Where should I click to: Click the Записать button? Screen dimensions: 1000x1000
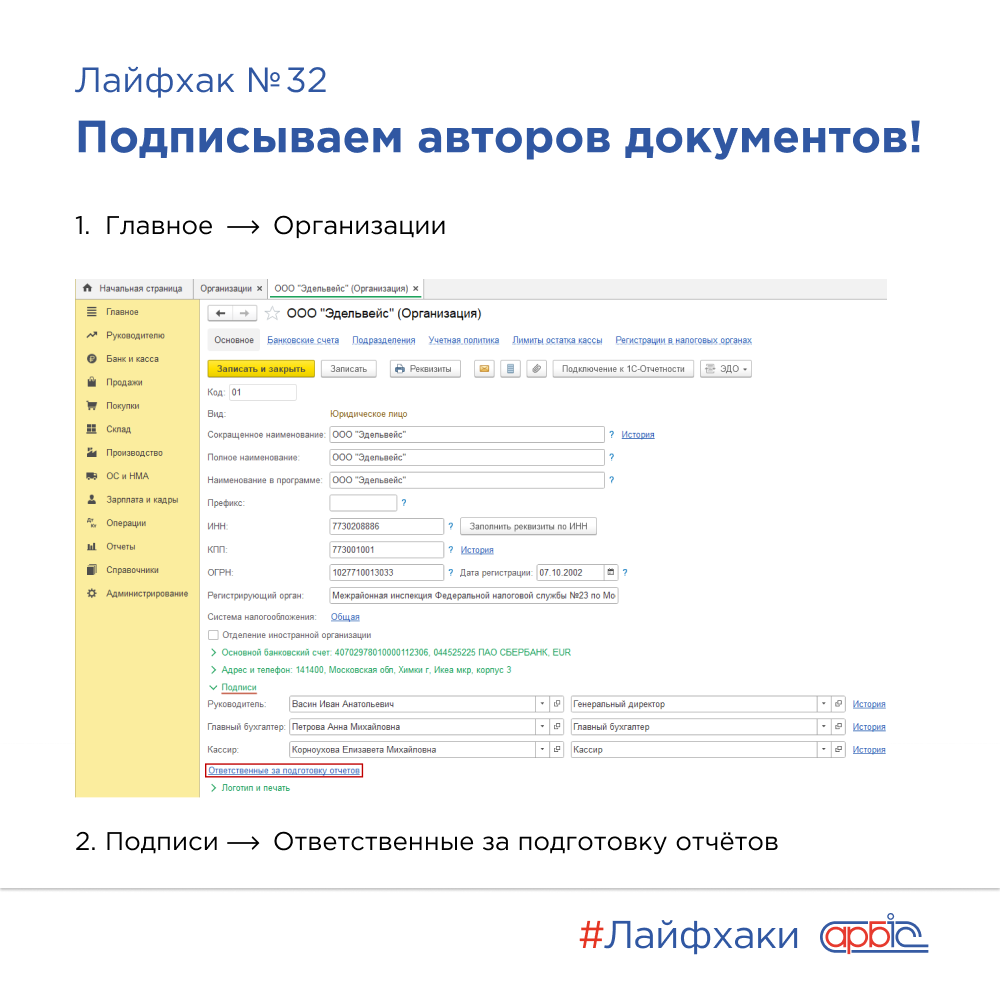tap(349, 369)
